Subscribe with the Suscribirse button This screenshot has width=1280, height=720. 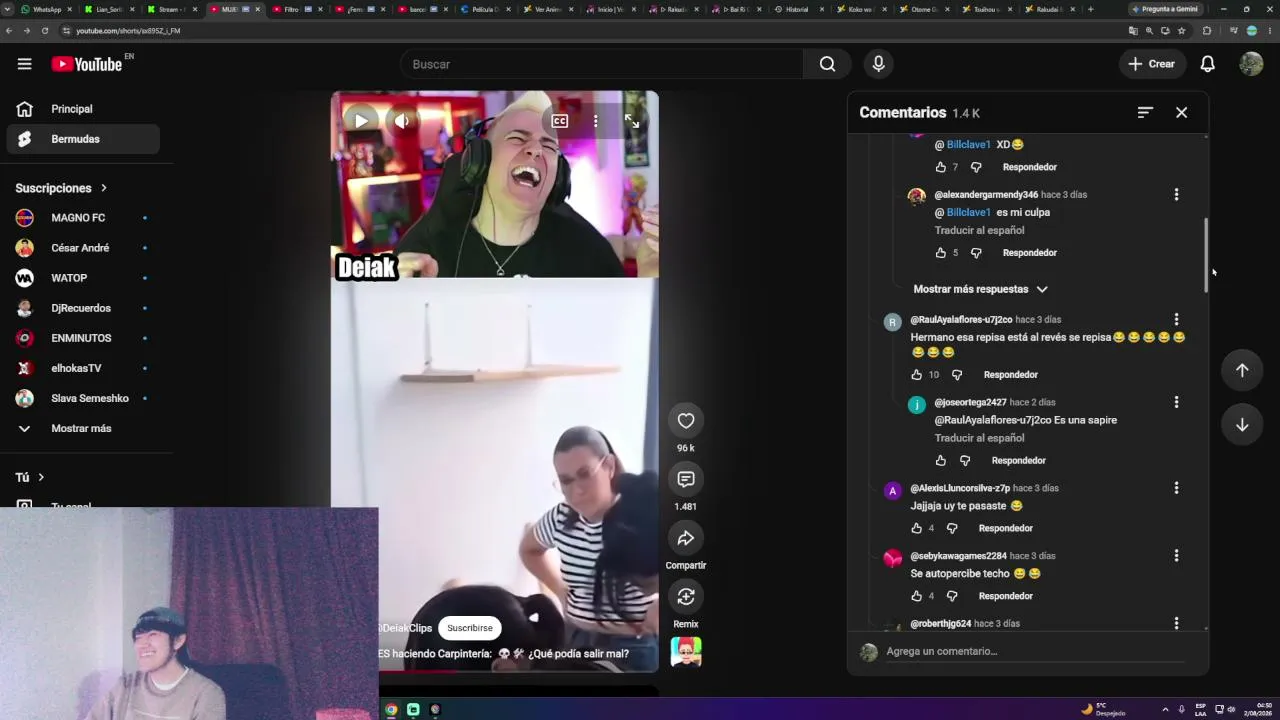point(470,628)
